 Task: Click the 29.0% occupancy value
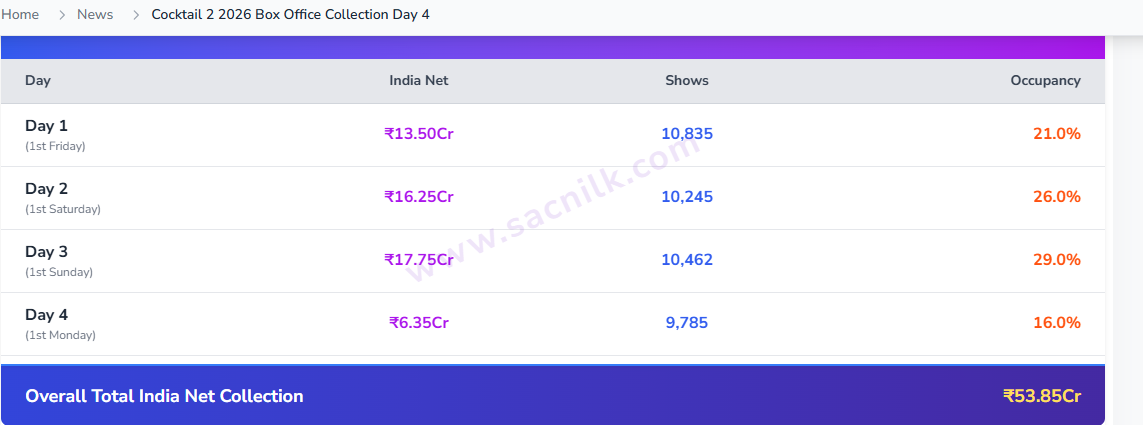pos(1056,260)
